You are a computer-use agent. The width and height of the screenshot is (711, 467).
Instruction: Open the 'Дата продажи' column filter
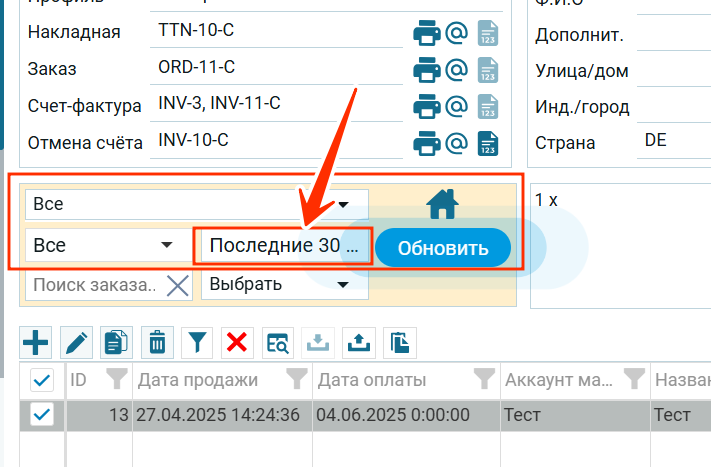pyautogui.click(x=296, y=379)
